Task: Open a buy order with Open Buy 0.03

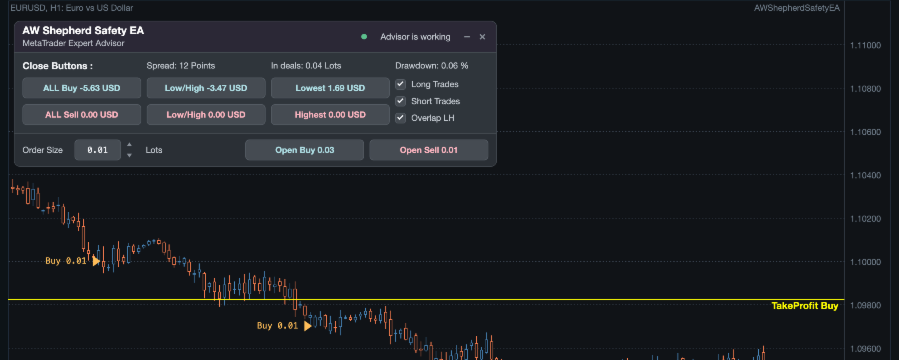Action: pos(304,150)
